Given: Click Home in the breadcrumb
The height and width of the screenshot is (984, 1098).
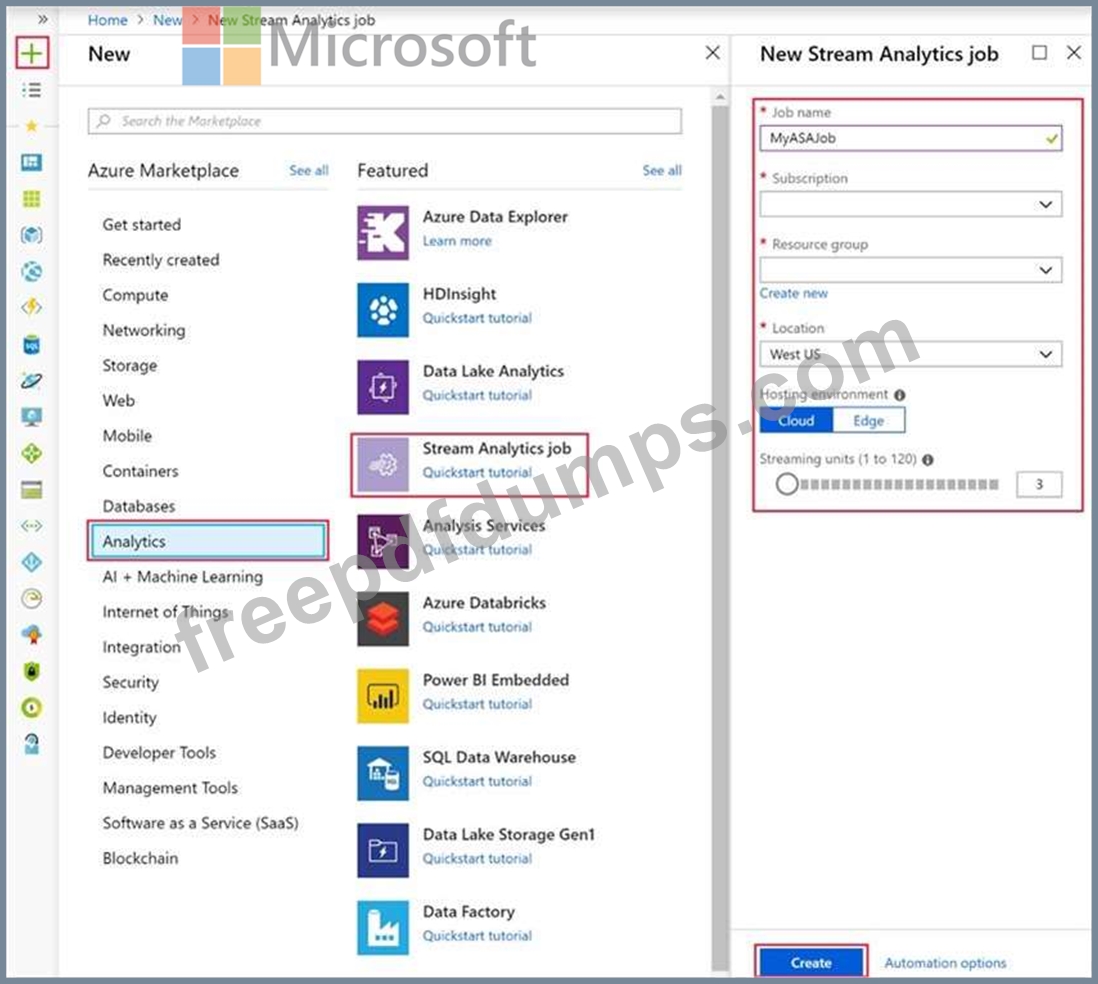Looking at the screenshot, I should (107, 20).
